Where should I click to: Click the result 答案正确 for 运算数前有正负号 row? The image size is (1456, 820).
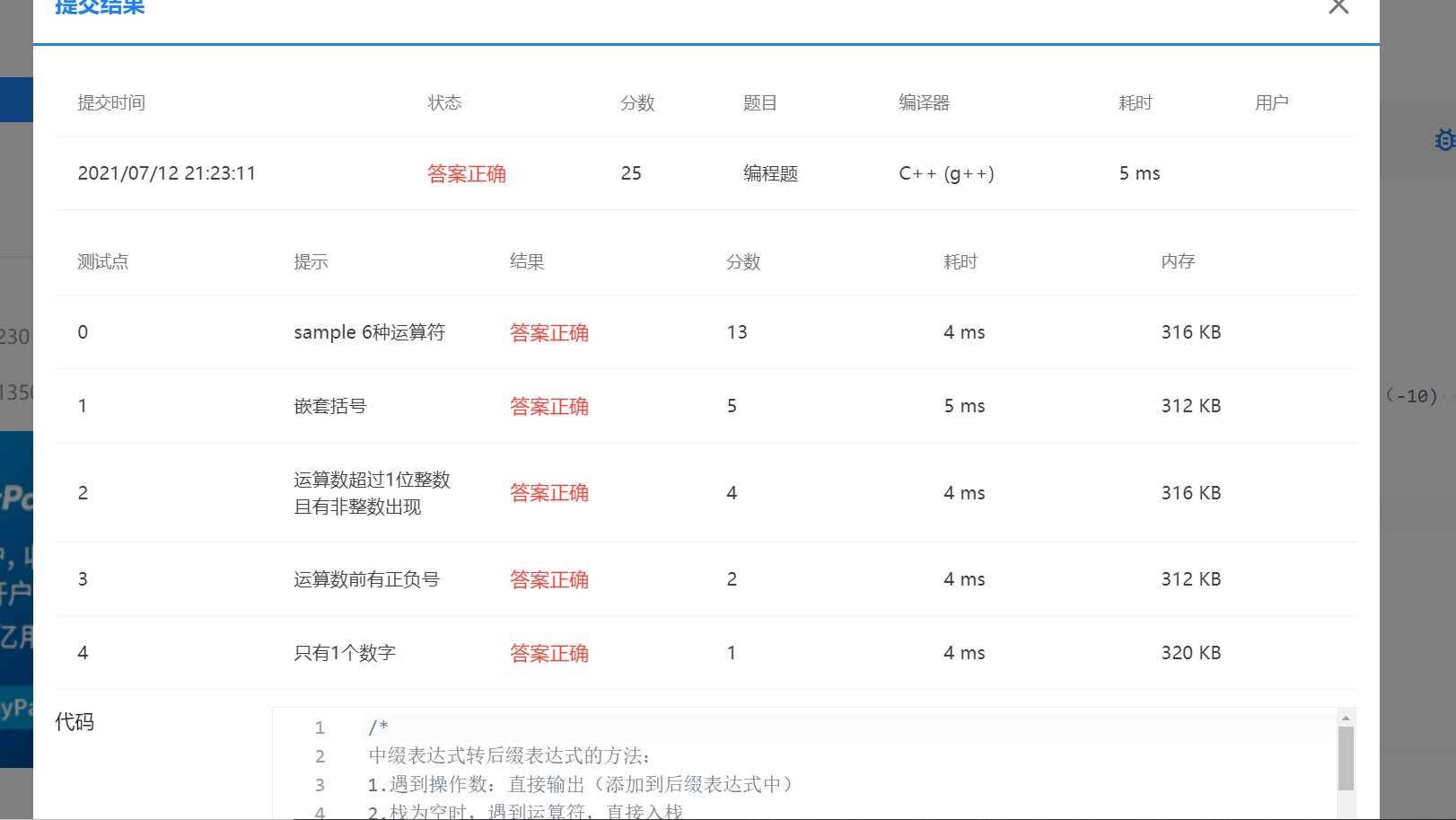[x=549, y=579]
